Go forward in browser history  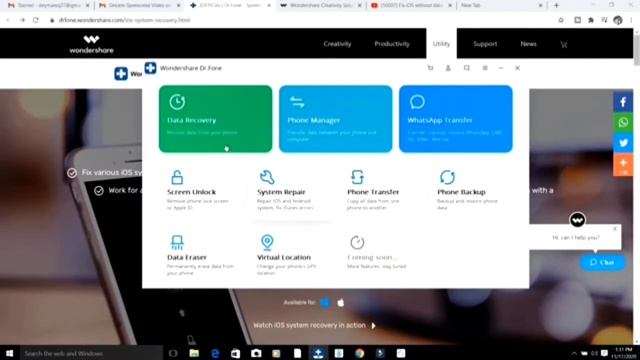point(22,20)
